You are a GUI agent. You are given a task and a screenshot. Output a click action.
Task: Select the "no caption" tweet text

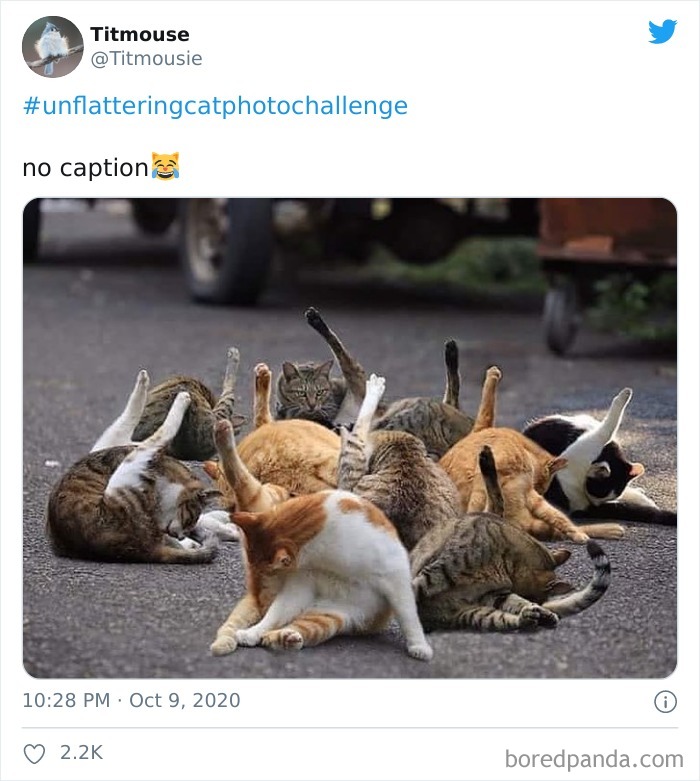click(85, 168)
